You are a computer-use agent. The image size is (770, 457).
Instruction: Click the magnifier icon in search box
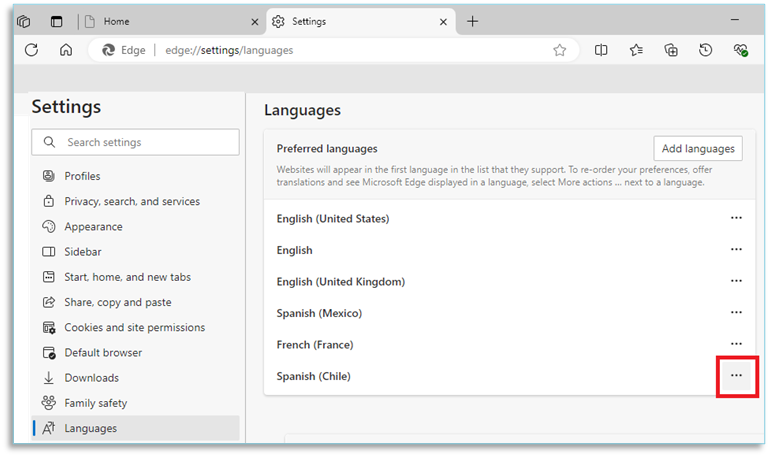pyautogui.click(x=49, y=142)
